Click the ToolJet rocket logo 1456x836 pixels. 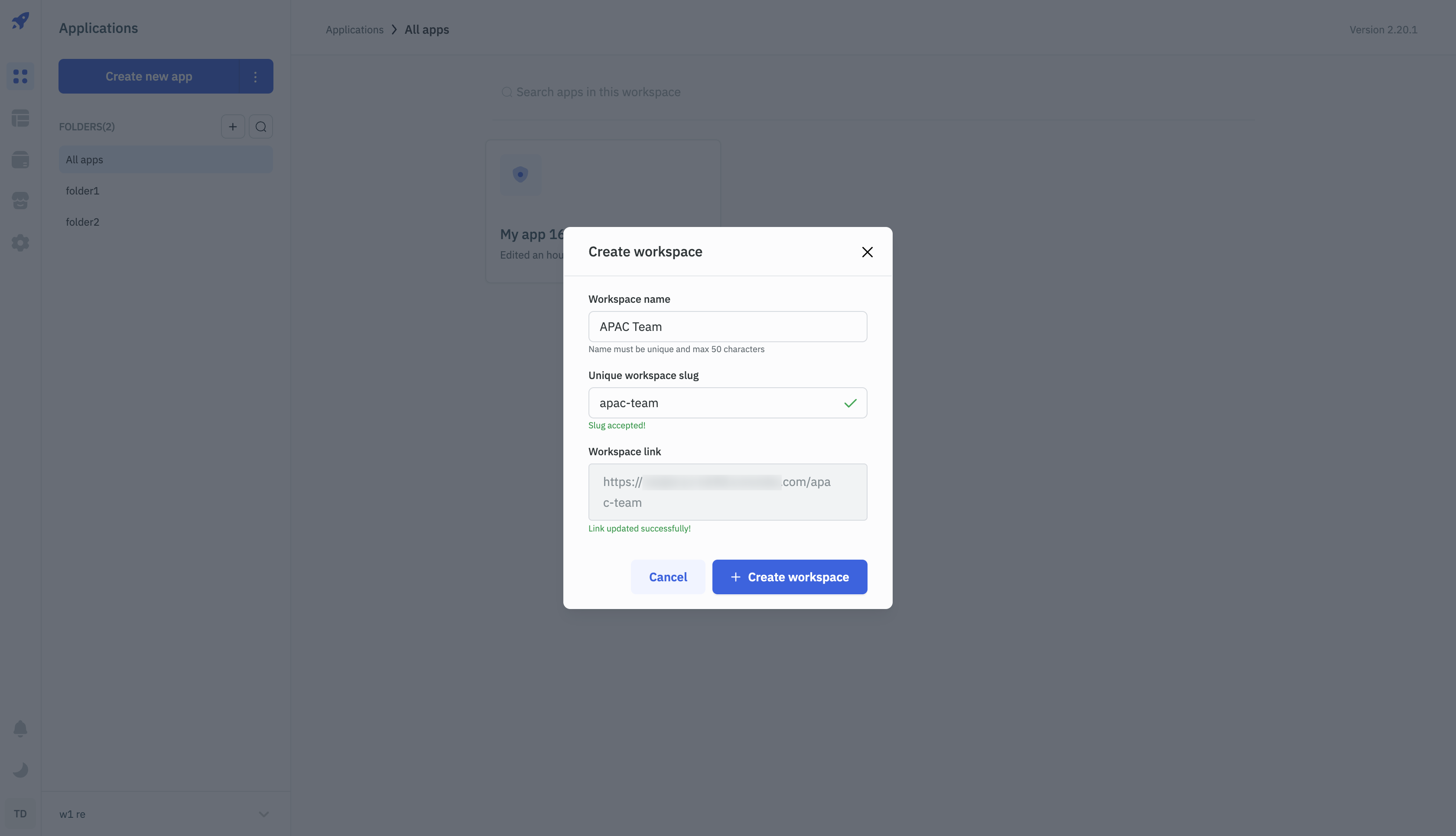click(x=20, y=21)
